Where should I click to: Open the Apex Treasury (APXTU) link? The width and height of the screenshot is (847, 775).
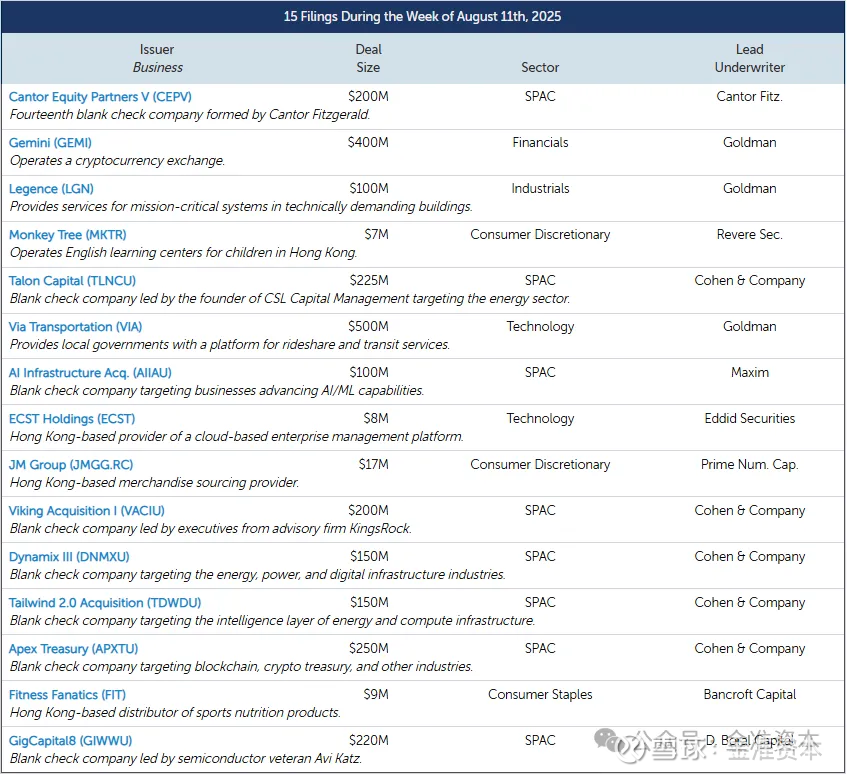[73, 649]
